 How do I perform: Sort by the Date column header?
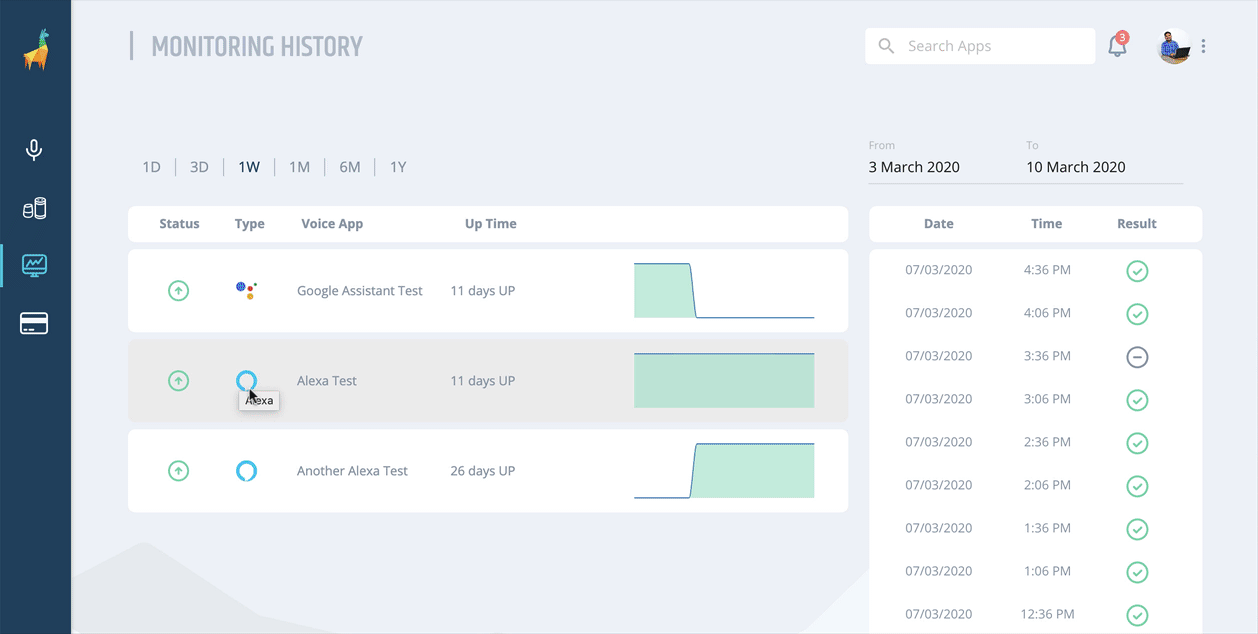point(939,224)
